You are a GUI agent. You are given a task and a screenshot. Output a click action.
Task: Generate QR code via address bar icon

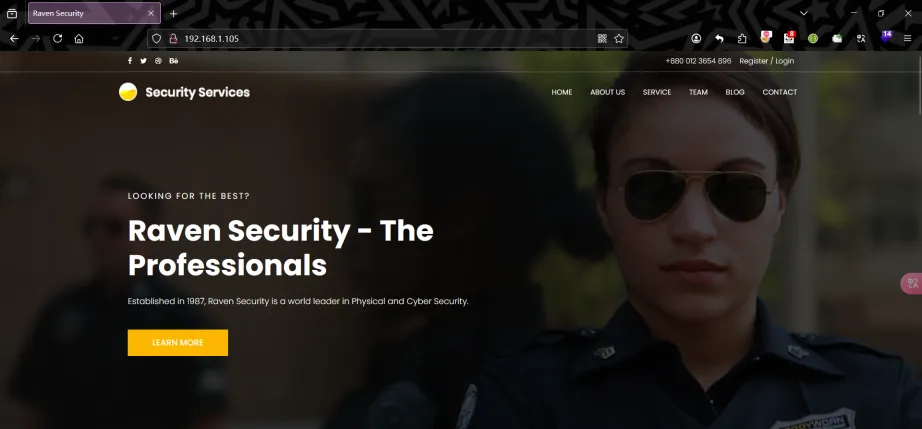tap(602, 39)
